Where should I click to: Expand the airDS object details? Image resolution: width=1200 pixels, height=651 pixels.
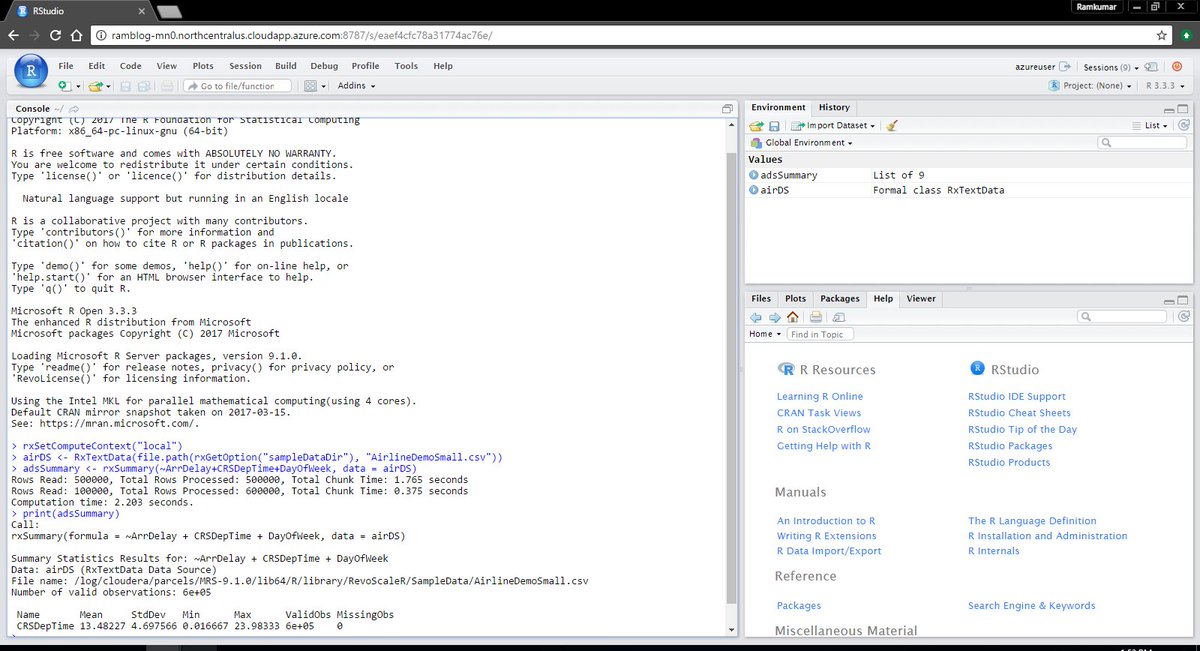pos(753,189)
